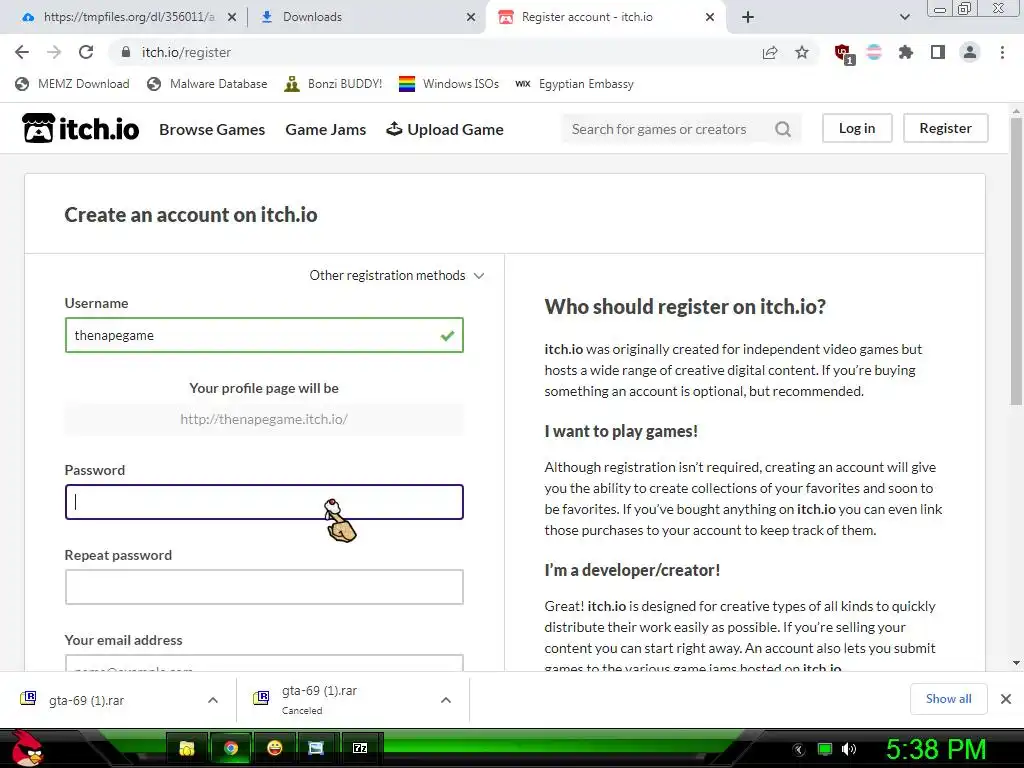This screenshot has height=768, width=1024.
Task: Click the smiley face taskbar icon
Action: [274, 748]
